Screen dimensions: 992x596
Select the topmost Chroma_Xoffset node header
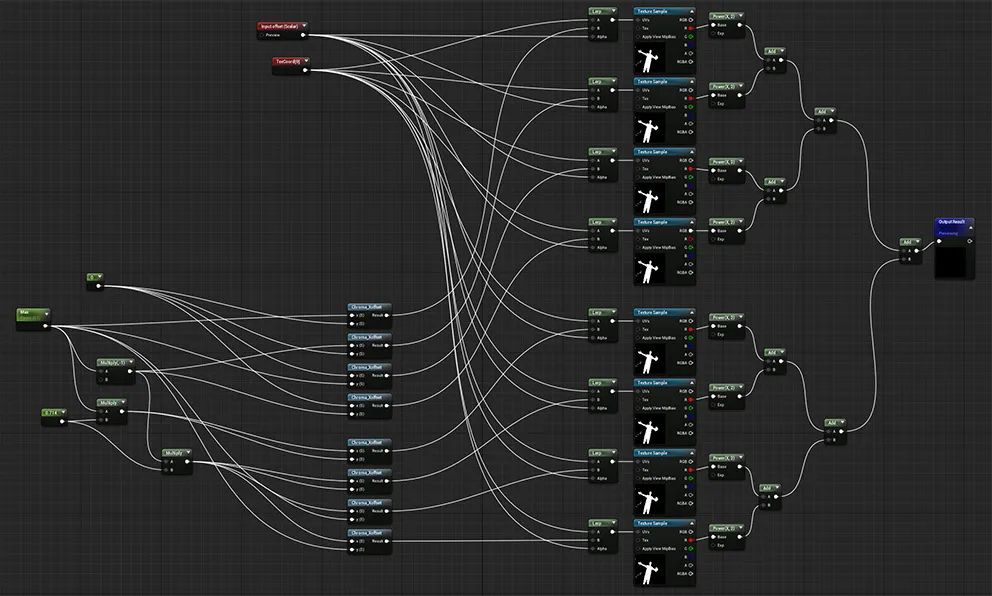click(367, 307)
